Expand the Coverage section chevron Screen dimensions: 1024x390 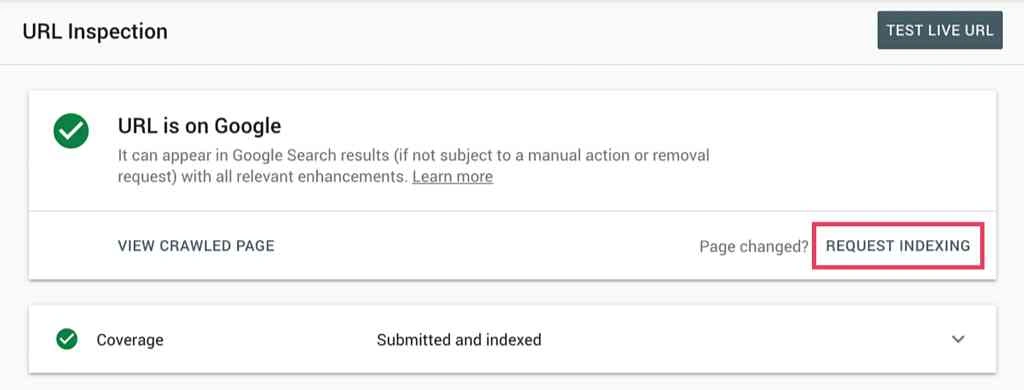click(957, 339)
